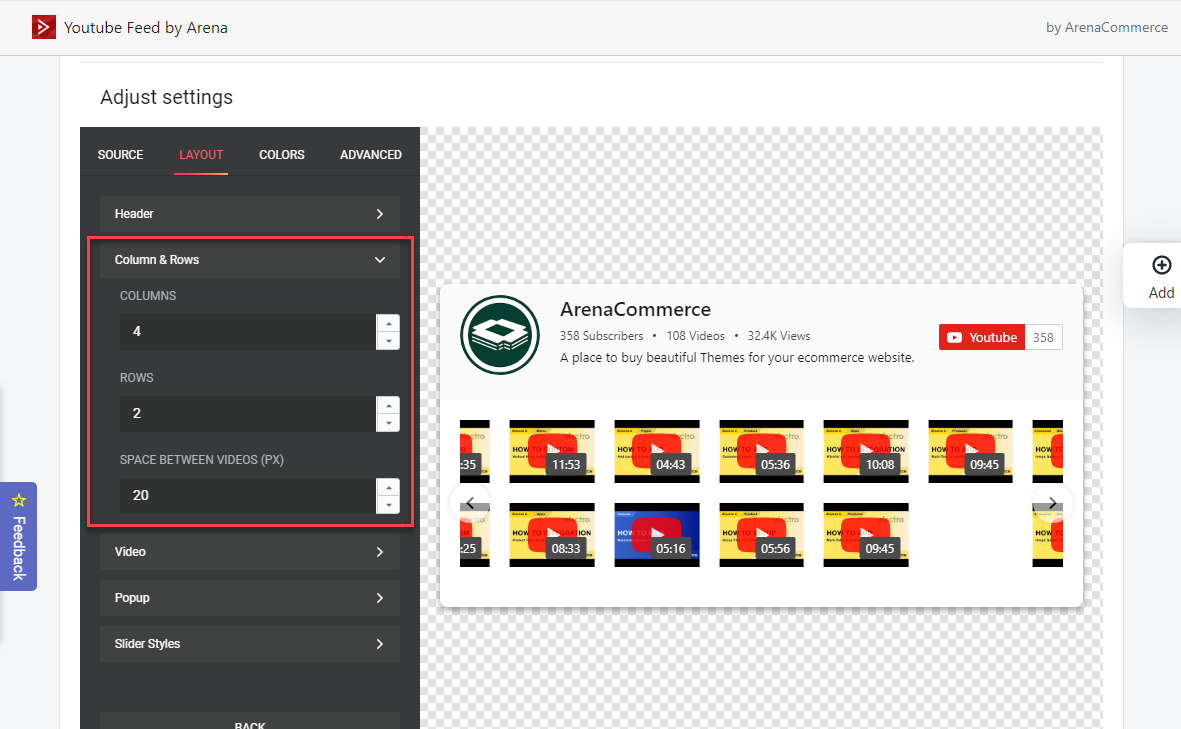Collapse the Column & Rows section
The width and height of the screenshot is (1181, 729).
pos(250,260)
